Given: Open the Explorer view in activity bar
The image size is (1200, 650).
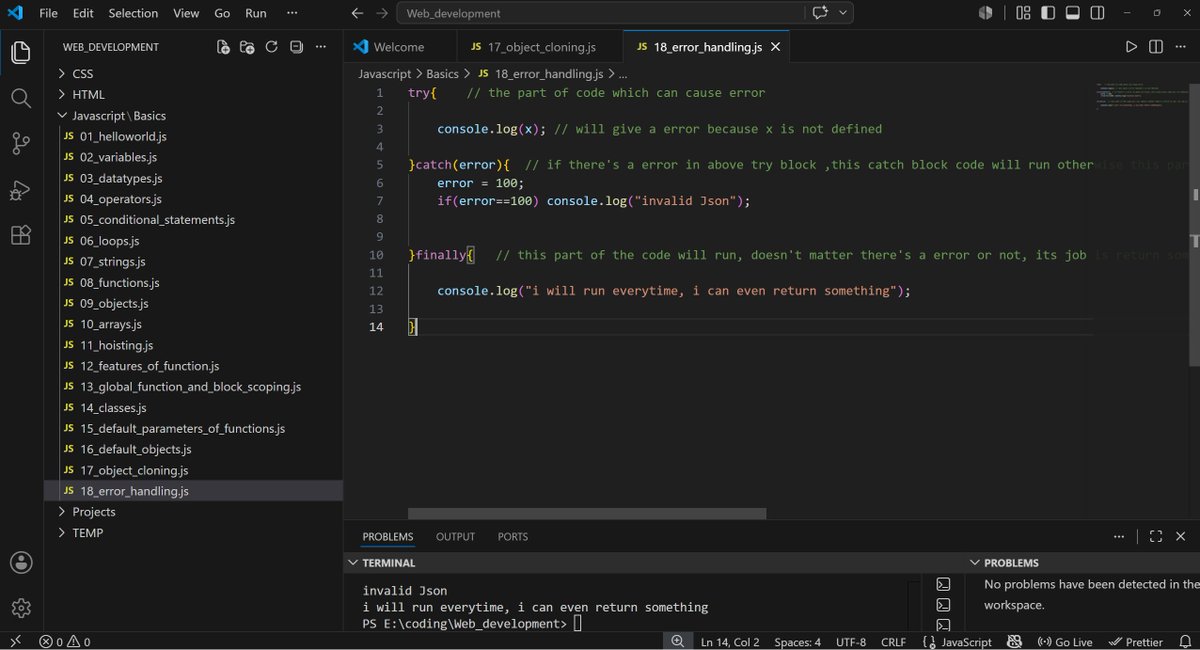Looking at the screenshot, I should coord(21,52).
